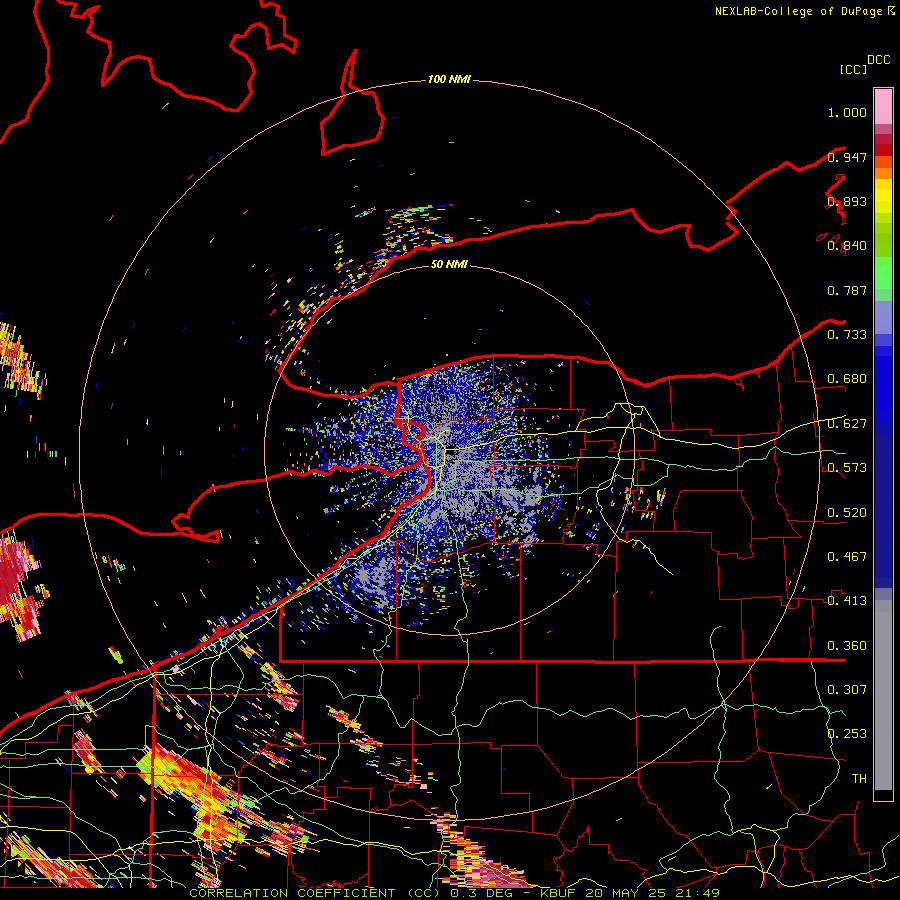Click the 0.253 scale value

coord(847,734)
